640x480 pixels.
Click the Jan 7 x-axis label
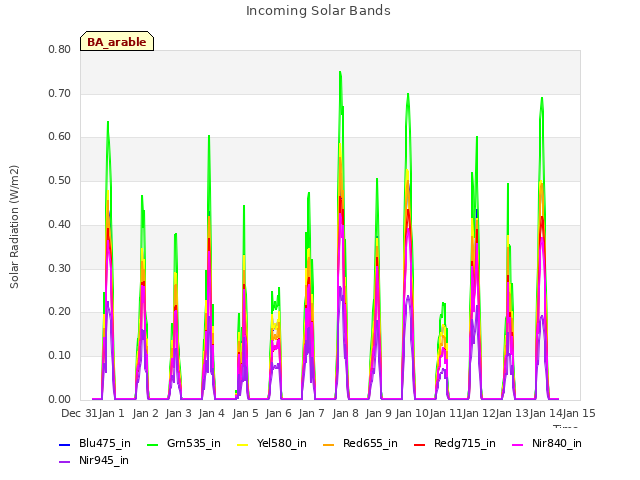coord(311,413)
